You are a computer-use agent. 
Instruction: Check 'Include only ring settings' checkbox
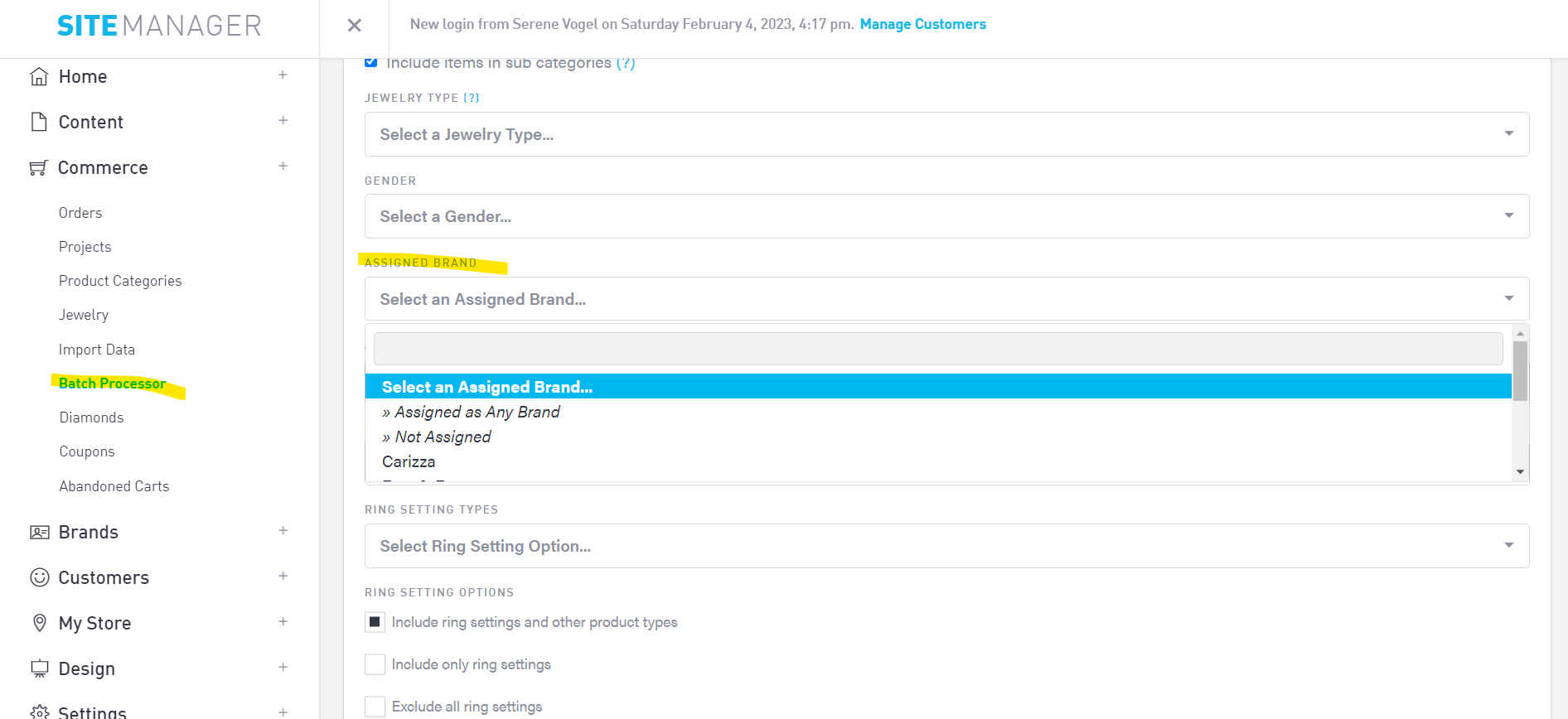pyautogui.click(x=375, y=664)
